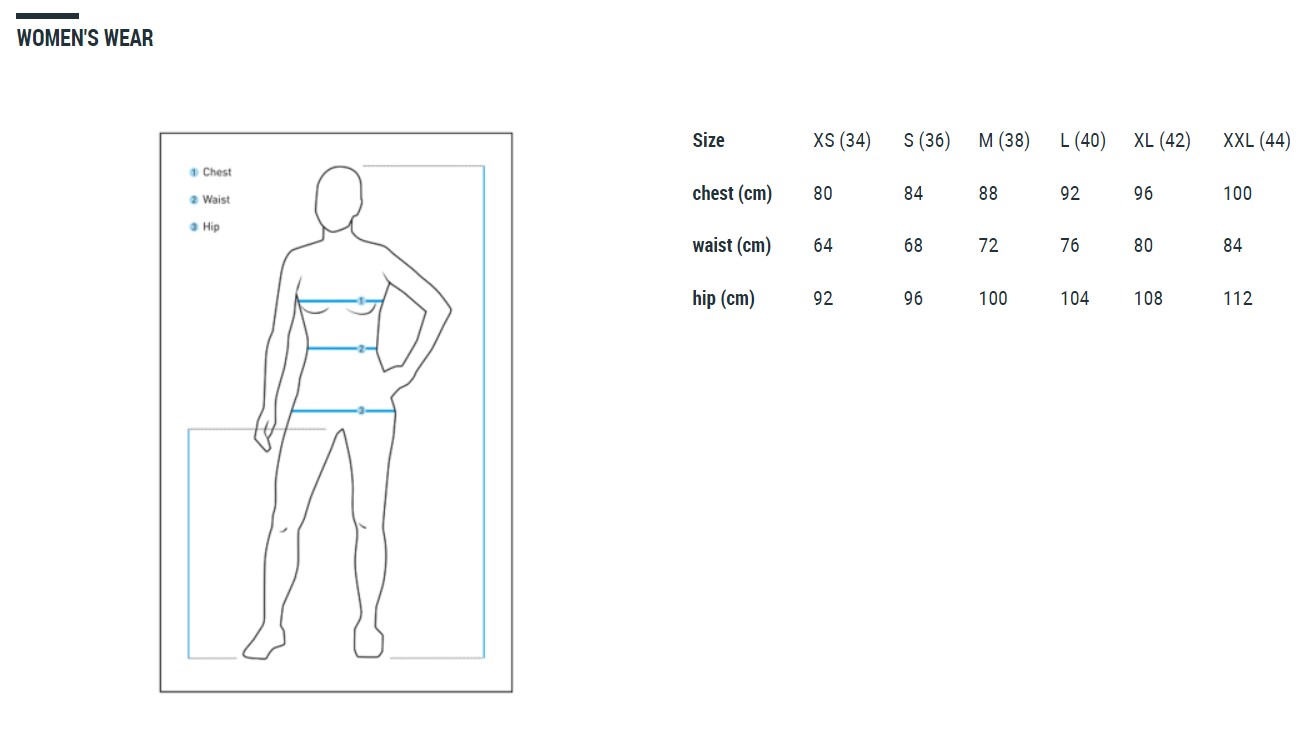The width and height of the screenshot is (1312, 729).
Task: Click the hip value 112 for XXL
Action: click(x=1237, y=299)
